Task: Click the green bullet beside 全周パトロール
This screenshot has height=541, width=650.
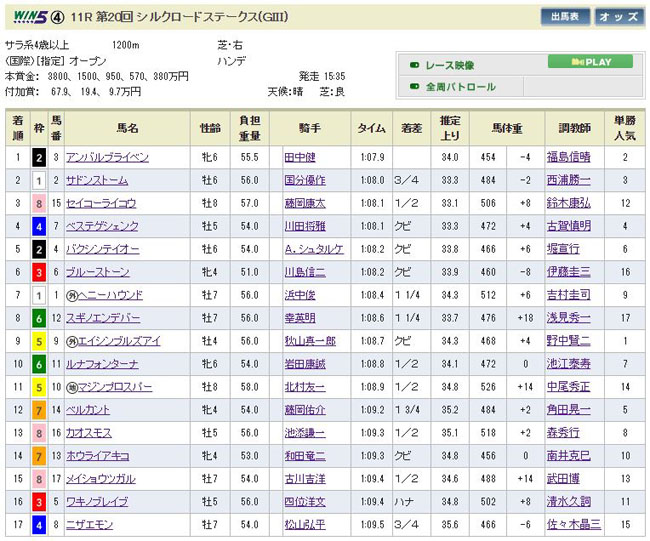Action: [x=412, y=87]
